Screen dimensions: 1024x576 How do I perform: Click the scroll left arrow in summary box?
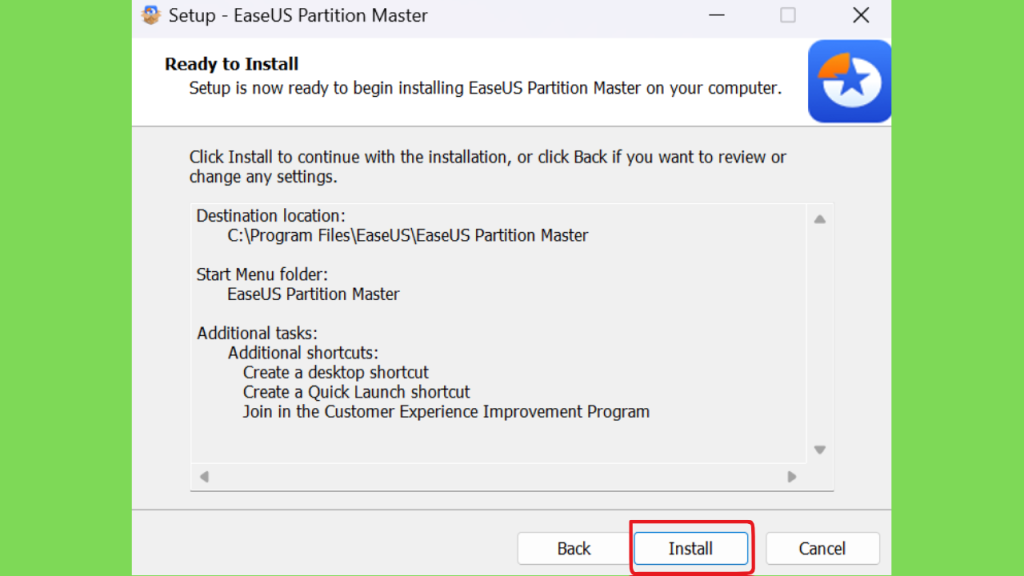click(204, 477)
